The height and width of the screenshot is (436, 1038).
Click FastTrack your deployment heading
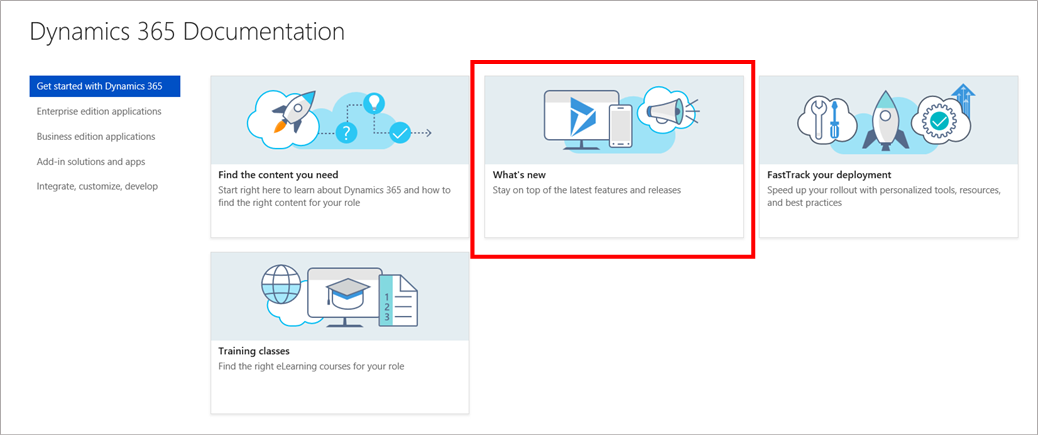click(x=829, y=175)
